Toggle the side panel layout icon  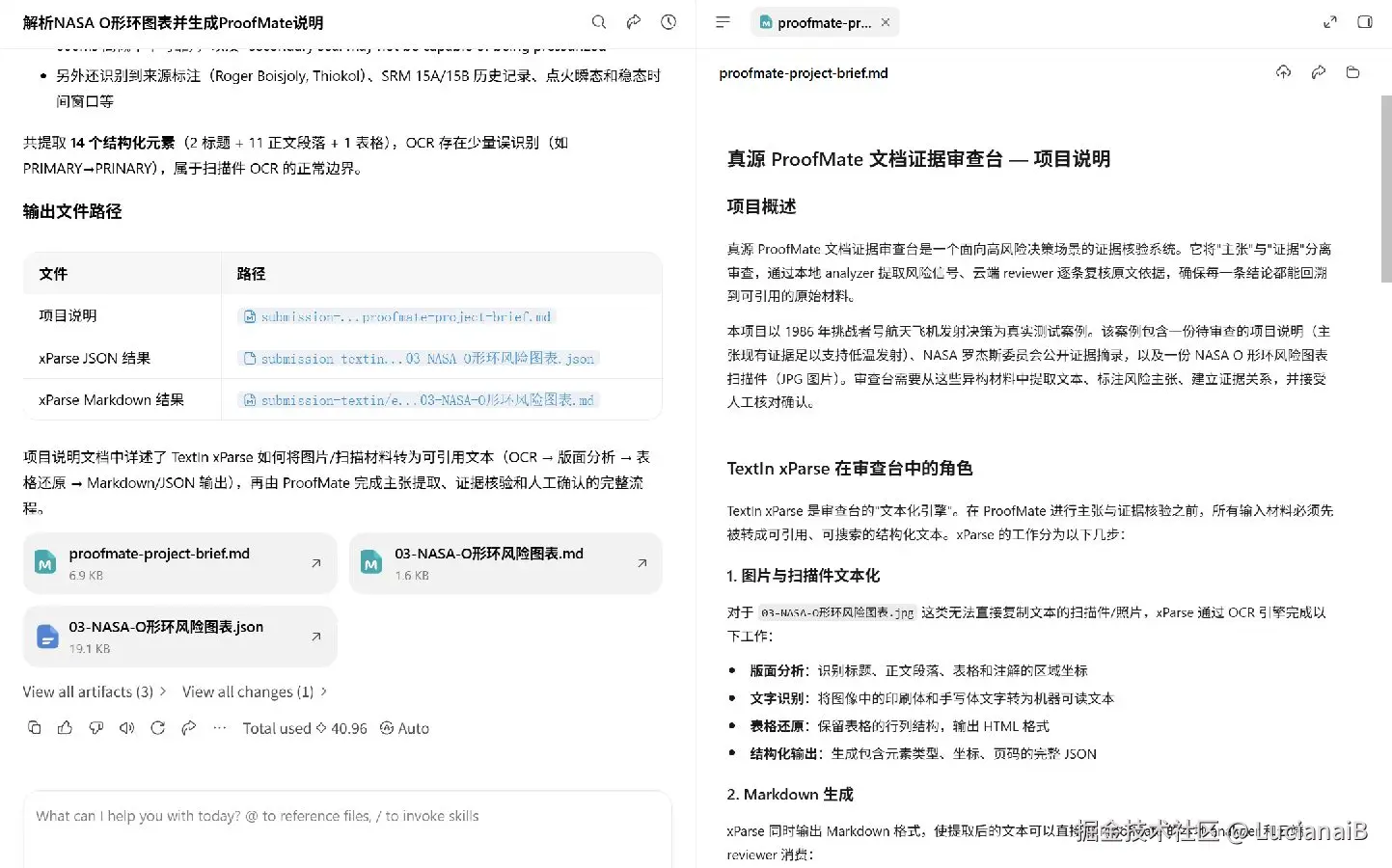pyautogui.click(x=1365, y=22)
